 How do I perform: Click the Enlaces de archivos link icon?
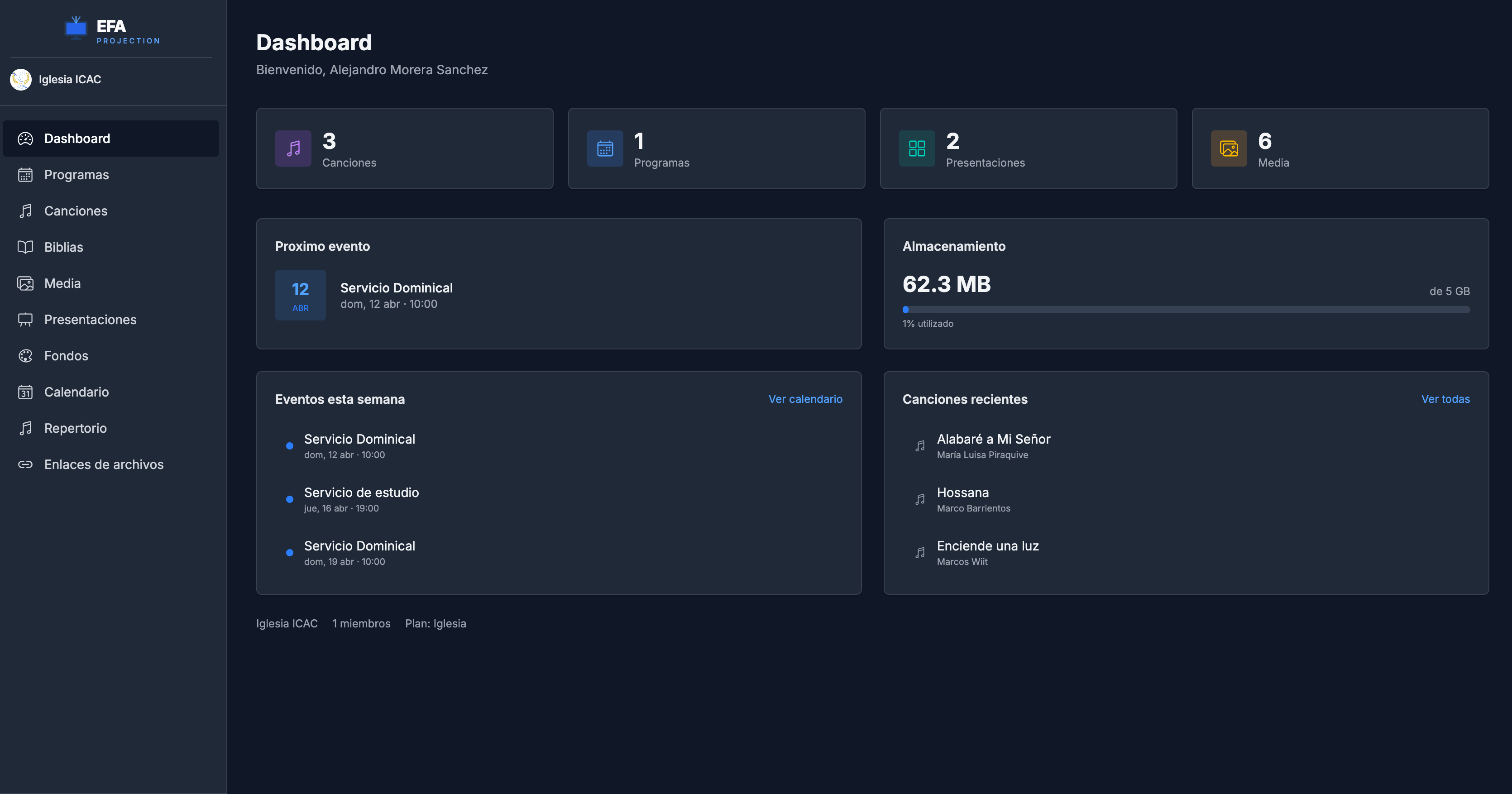pos(25,464)
